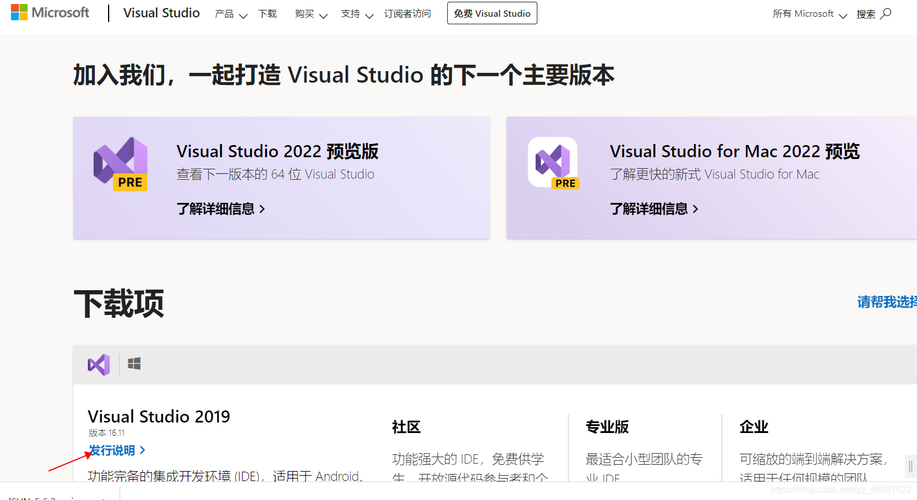Open 了解详细信息 link for Visual Studio 2022 预览版
The width and height of the screenshot is (917, 500).
tap(221, 209)
